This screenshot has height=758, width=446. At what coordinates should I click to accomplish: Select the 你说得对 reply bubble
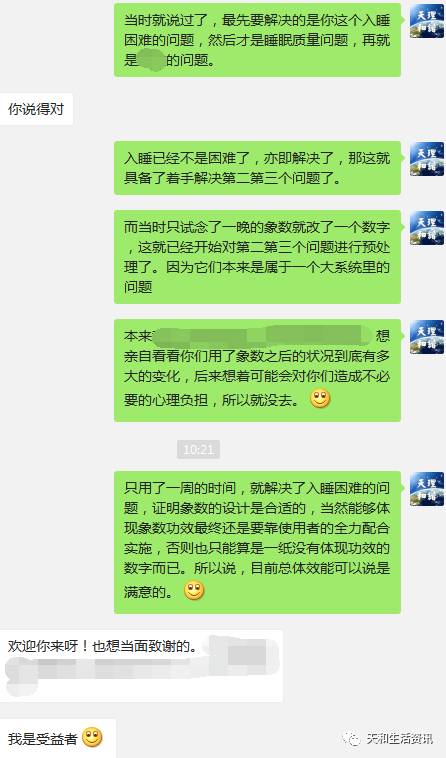[x=36, y=109]
